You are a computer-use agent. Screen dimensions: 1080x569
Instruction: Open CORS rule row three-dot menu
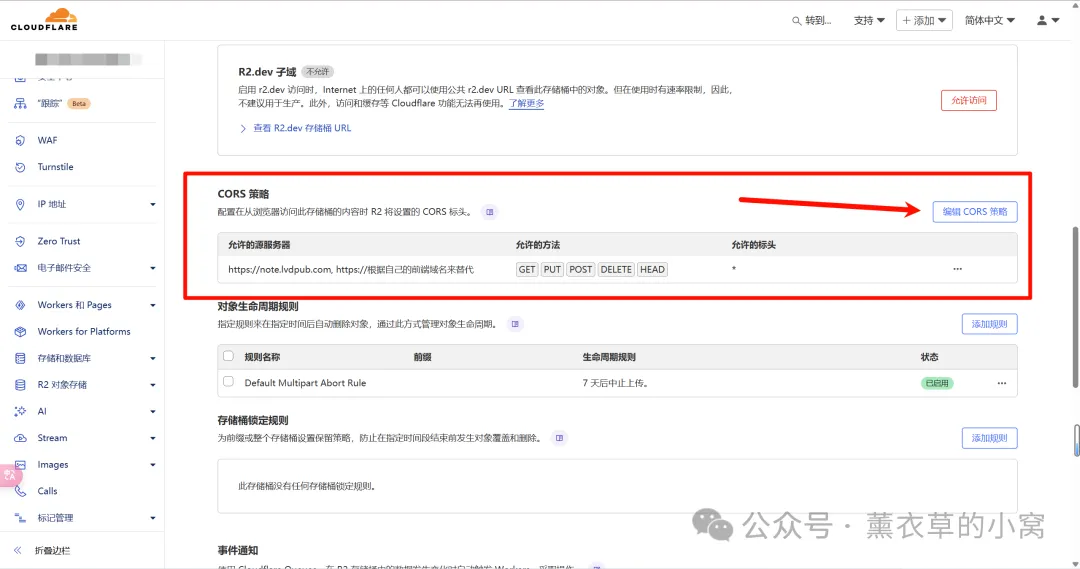tap(957, 269)
